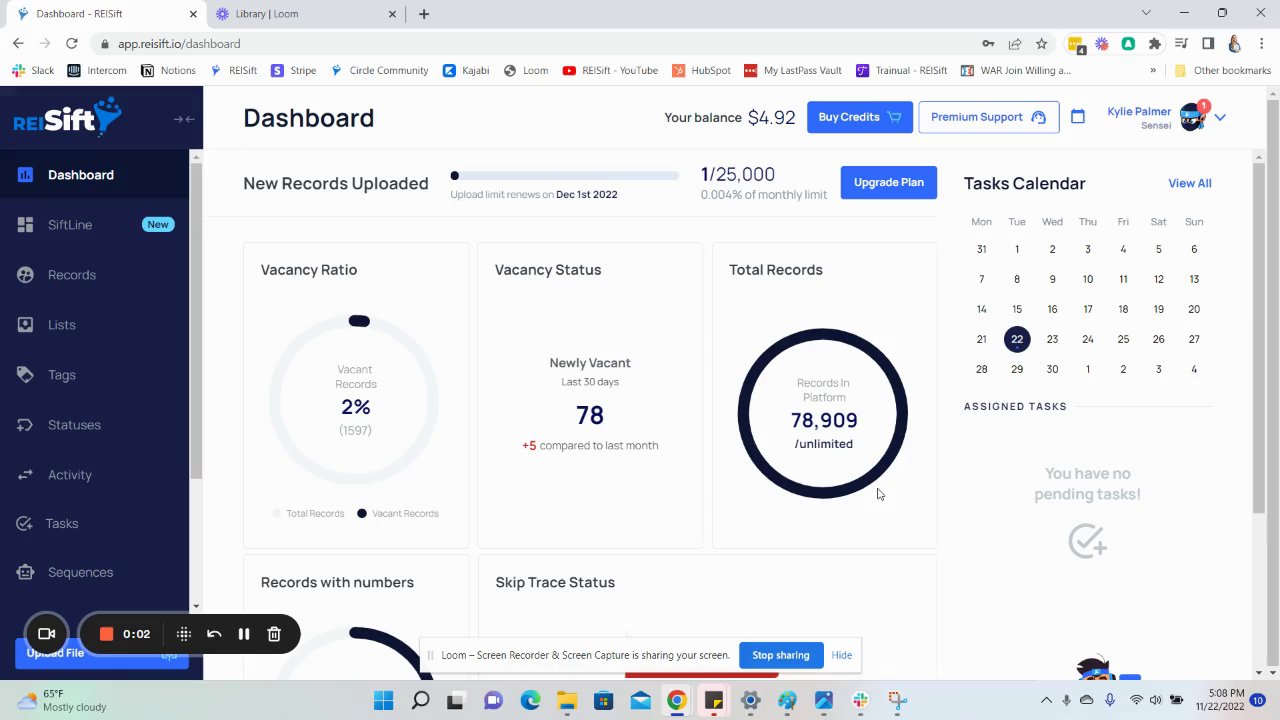
Task: Pause the Loom recording
Action: [243, 634]
